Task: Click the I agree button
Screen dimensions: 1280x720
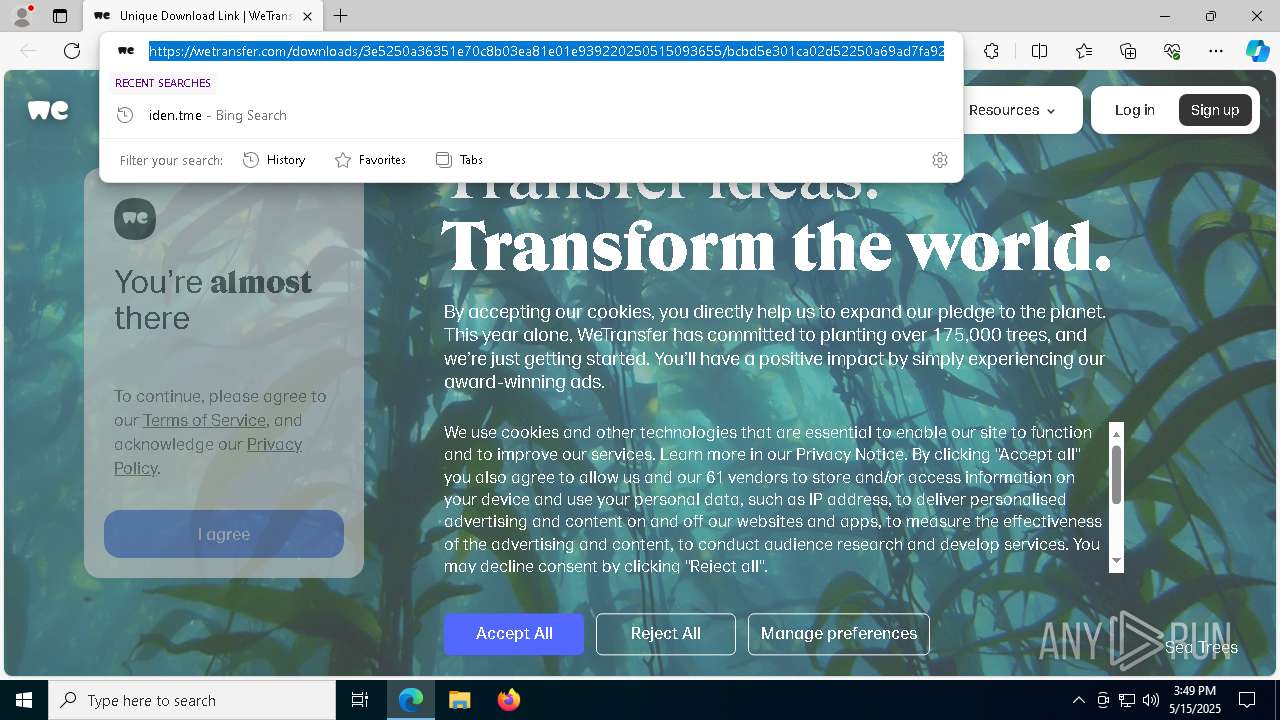Action: [x=224, y=534]
